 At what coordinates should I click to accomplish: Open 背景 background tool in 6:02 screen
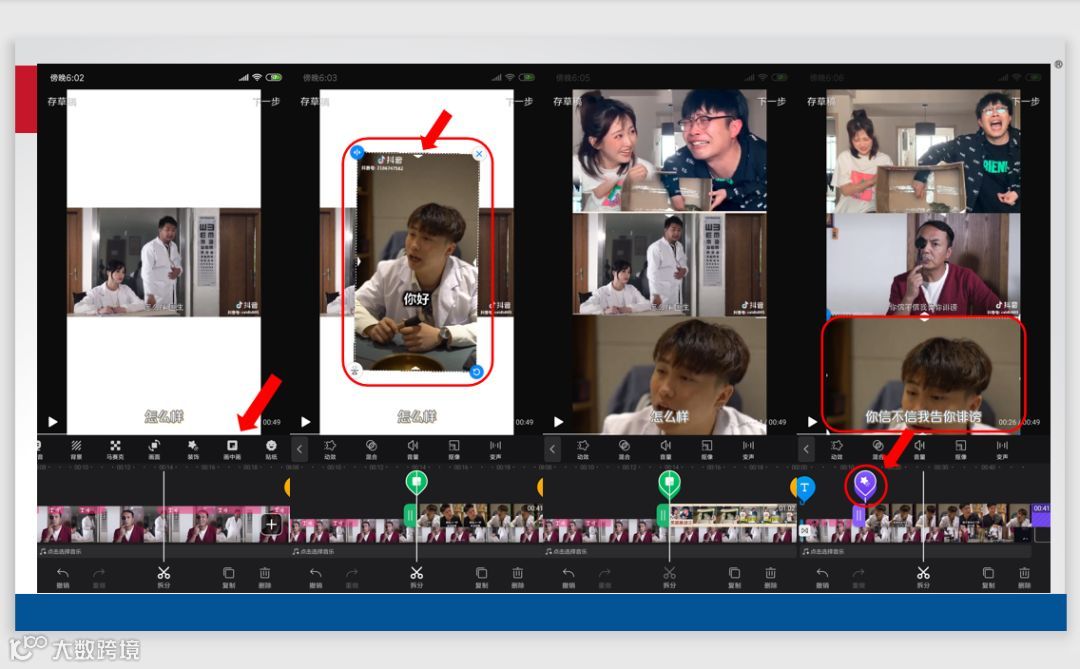tap(76, 449)
